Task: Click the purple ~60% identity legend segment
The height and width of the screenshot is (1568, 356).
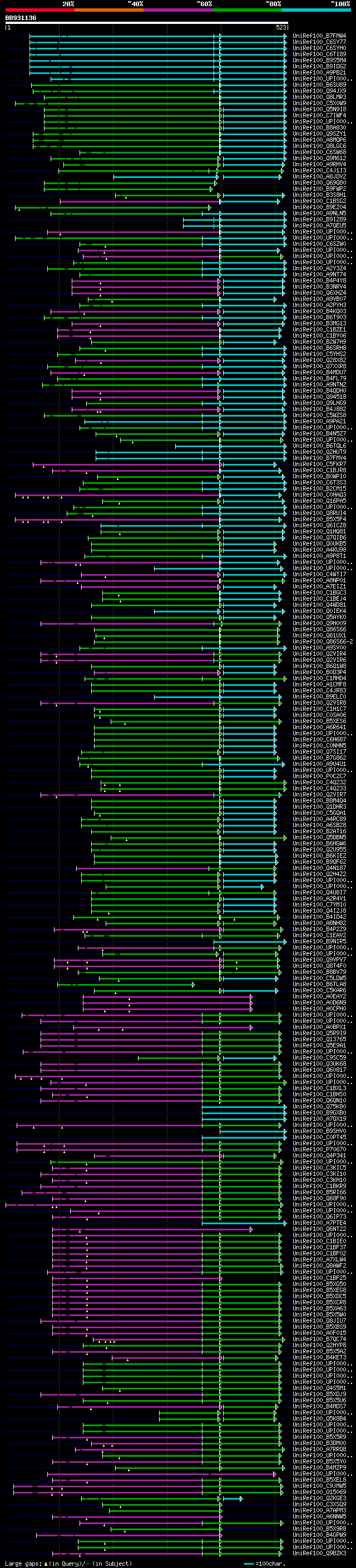Action: [x=177, y=11]
